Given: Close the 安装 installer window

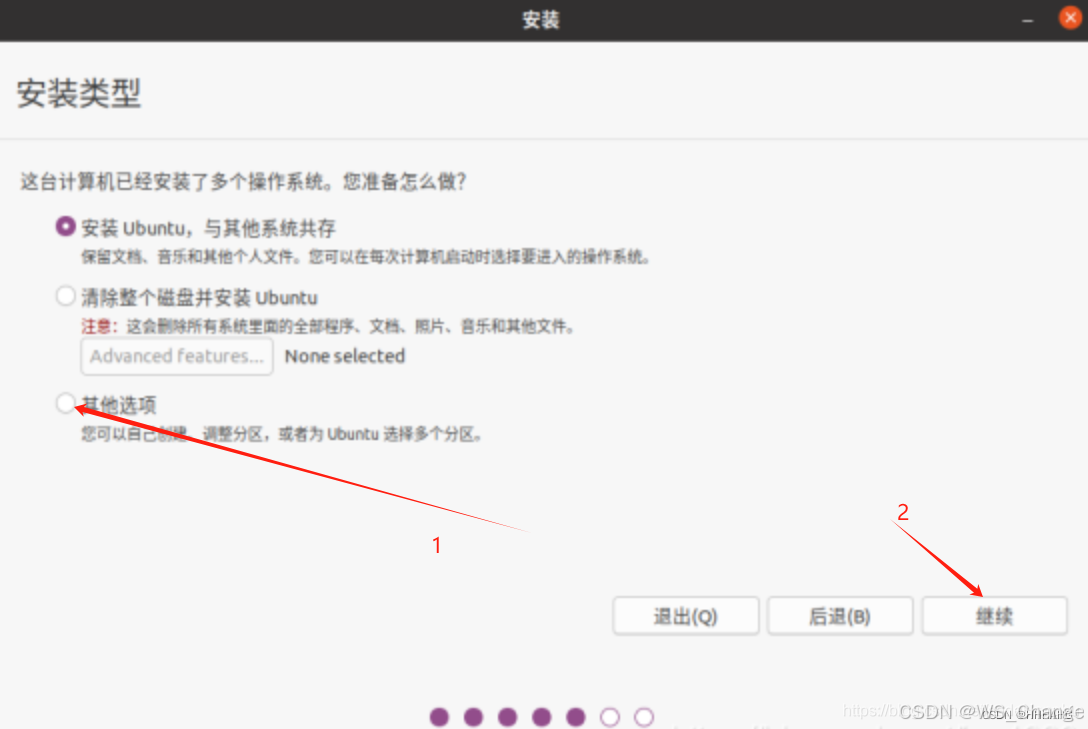Looking at the screenshot, I should [1070, 18].
